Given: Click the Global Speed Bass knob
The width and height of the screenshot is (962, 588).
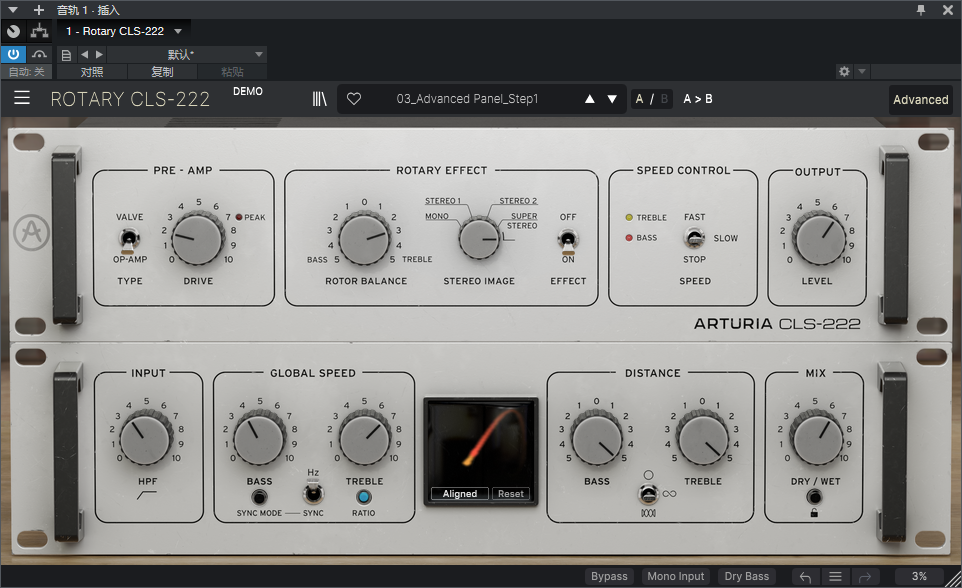Looking at the screenshot, I should point(260,438).
